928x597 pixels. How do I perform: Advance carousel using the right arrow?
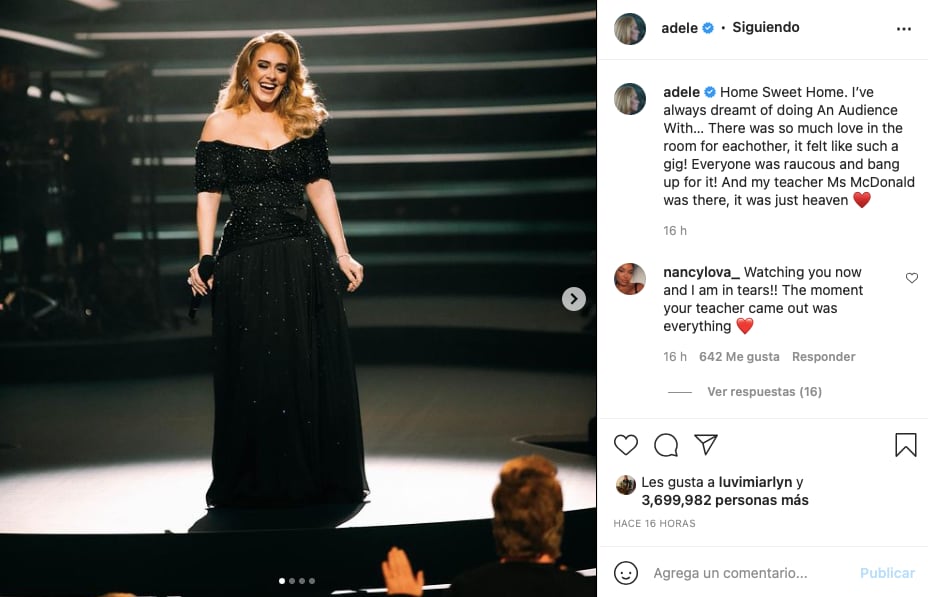click(x=573, y=298)
